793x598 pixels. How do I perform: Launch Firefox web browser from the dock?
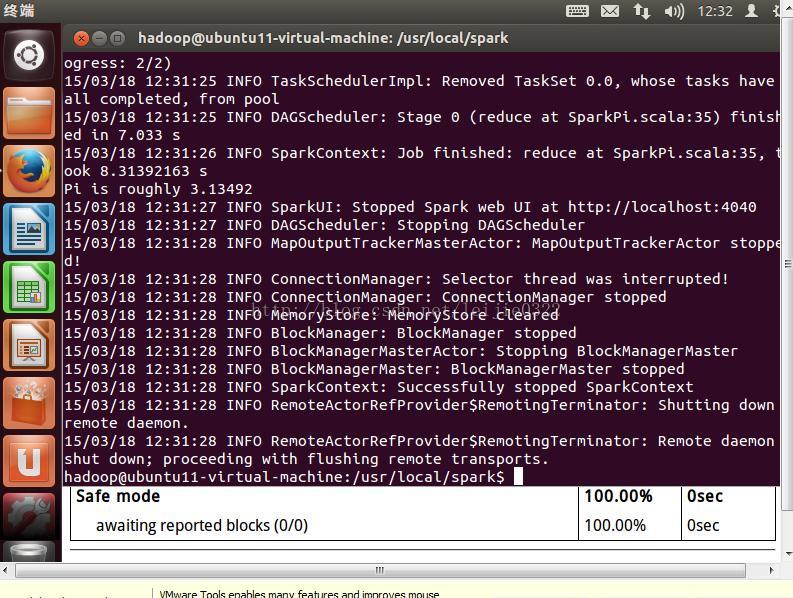(29, 171)
